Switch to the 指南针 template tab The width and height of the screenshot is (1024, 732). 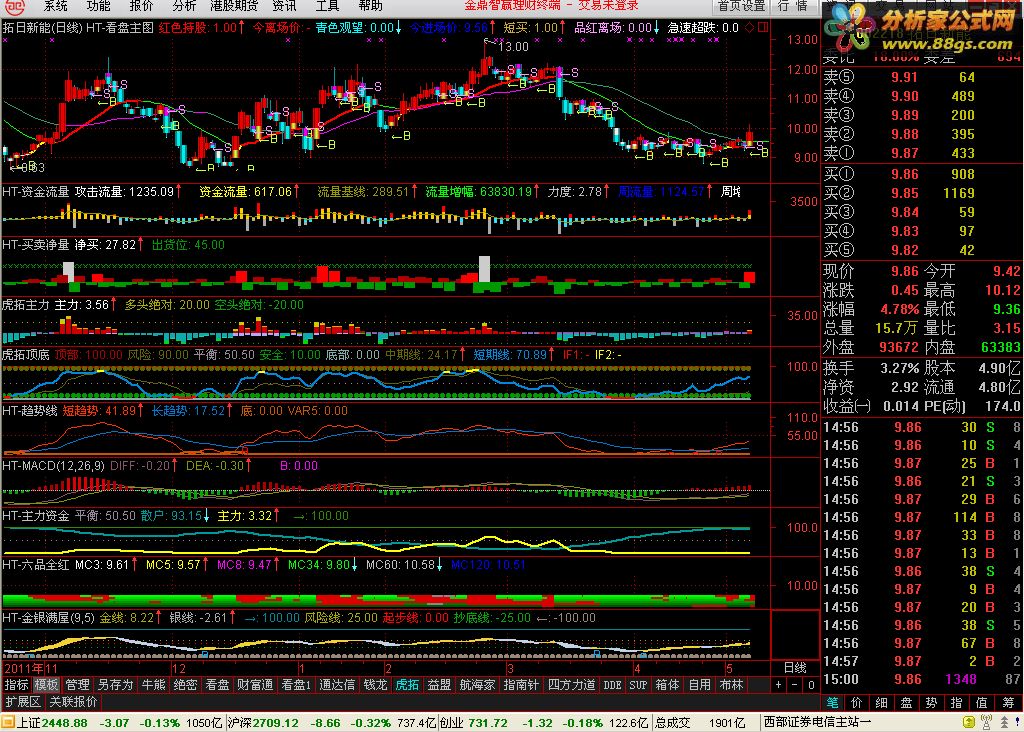click(x=520, y=684)
